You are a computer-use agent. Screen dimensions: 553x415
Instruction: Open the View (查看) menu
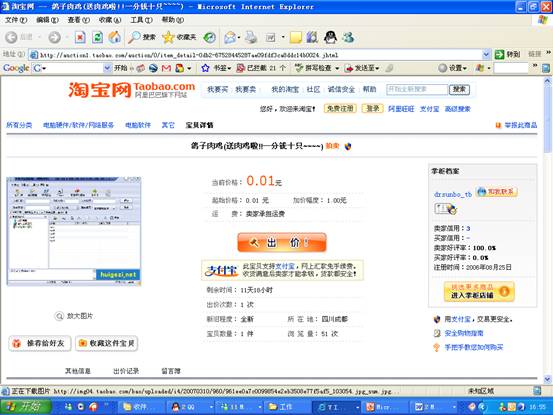tap(79, 20)
